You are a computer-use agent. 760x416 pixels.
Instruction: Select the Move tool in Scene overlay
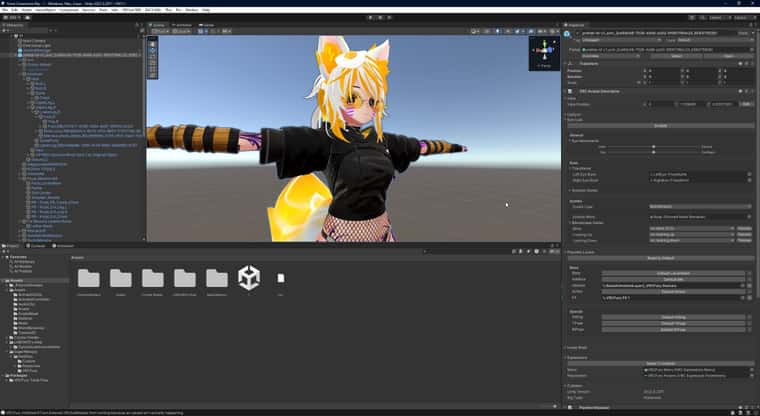coord(153,50)
